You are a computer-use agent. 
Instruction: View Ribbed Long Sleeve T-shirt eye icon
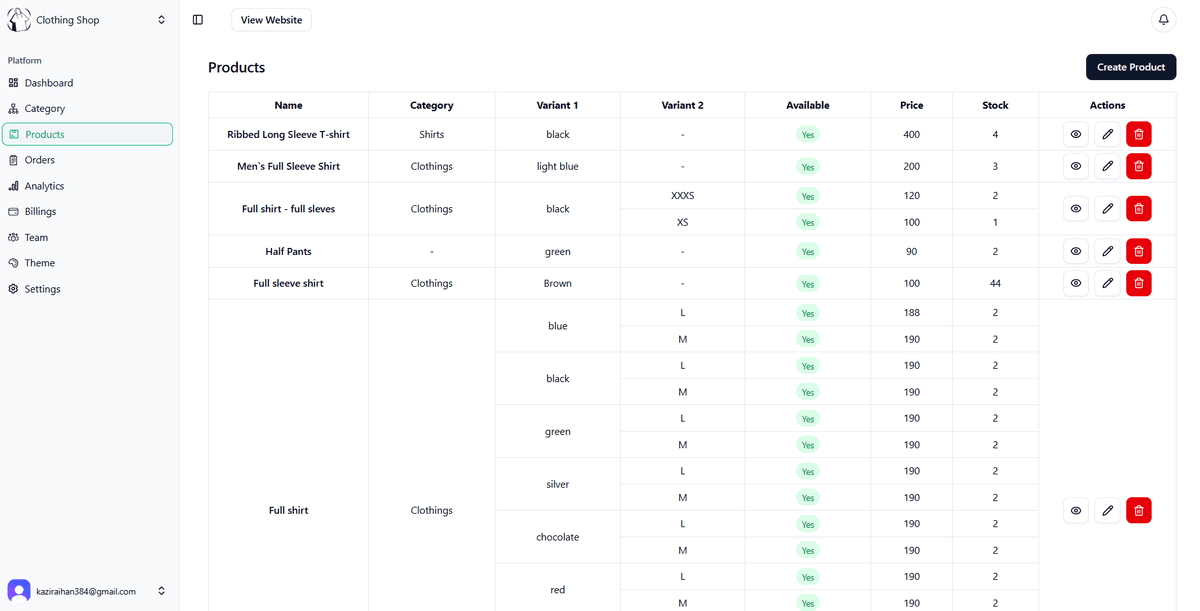point(1076,134)
